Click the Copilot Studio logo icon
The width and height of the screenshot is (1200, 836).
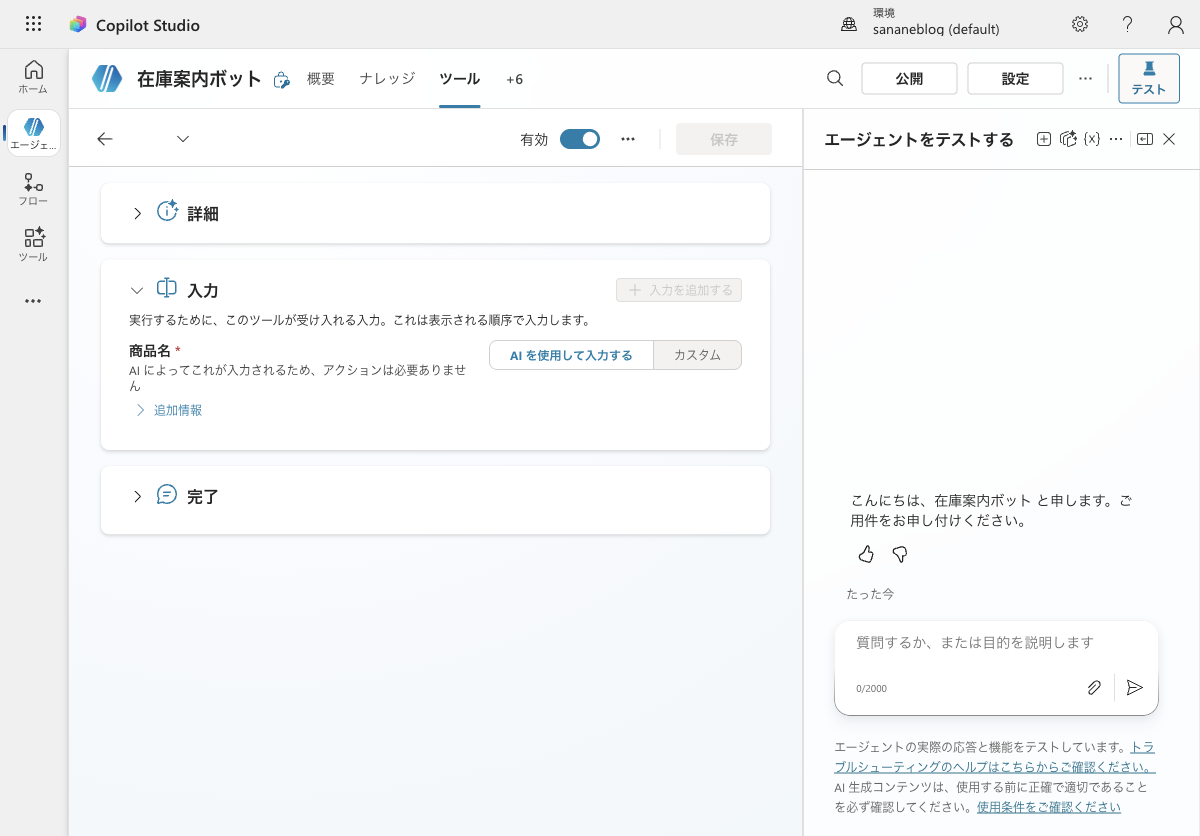pos(77,25)
